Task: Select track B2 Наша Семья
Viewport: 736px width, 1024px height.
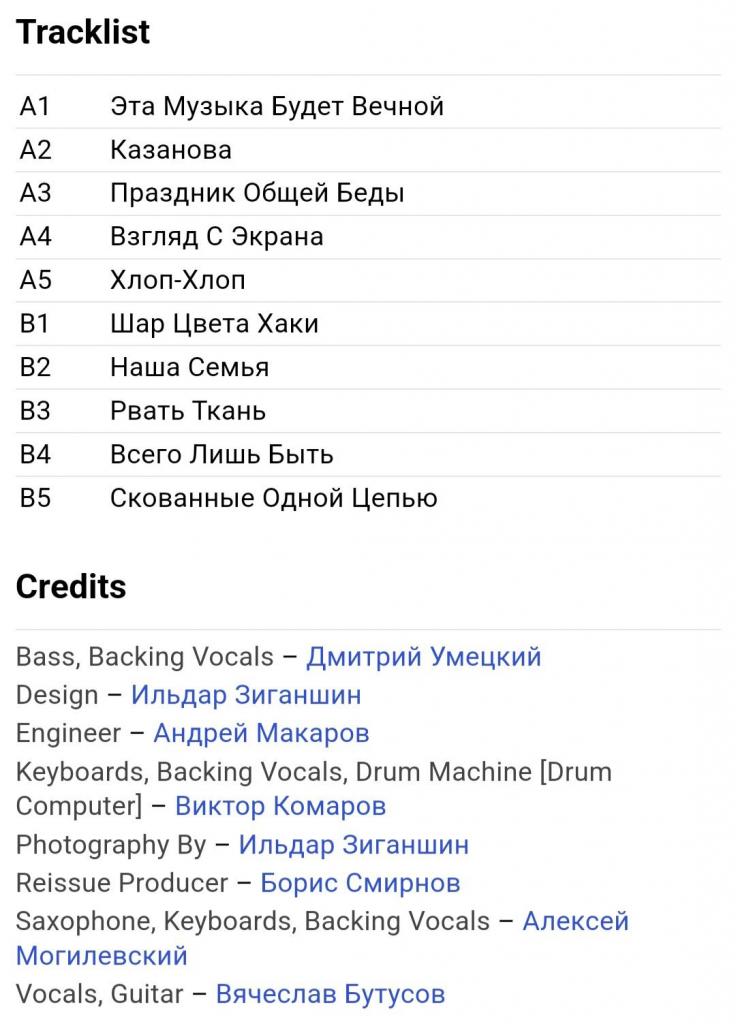Action: [x=368, y=367]
